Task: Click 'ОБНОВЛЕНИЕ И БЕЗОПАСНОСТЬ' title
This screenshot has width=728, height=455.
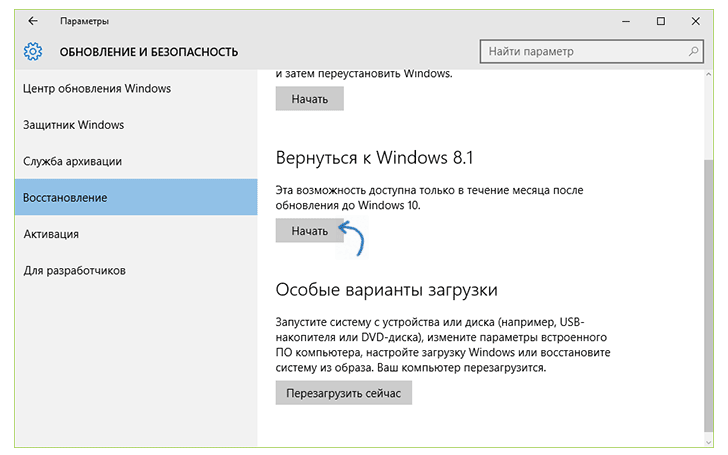Action: click(149, 52)
